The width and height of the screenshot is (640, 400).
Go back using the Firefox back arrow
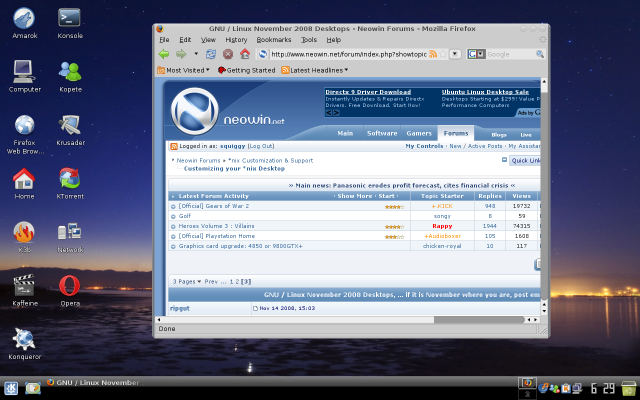[x=164, y=54]
